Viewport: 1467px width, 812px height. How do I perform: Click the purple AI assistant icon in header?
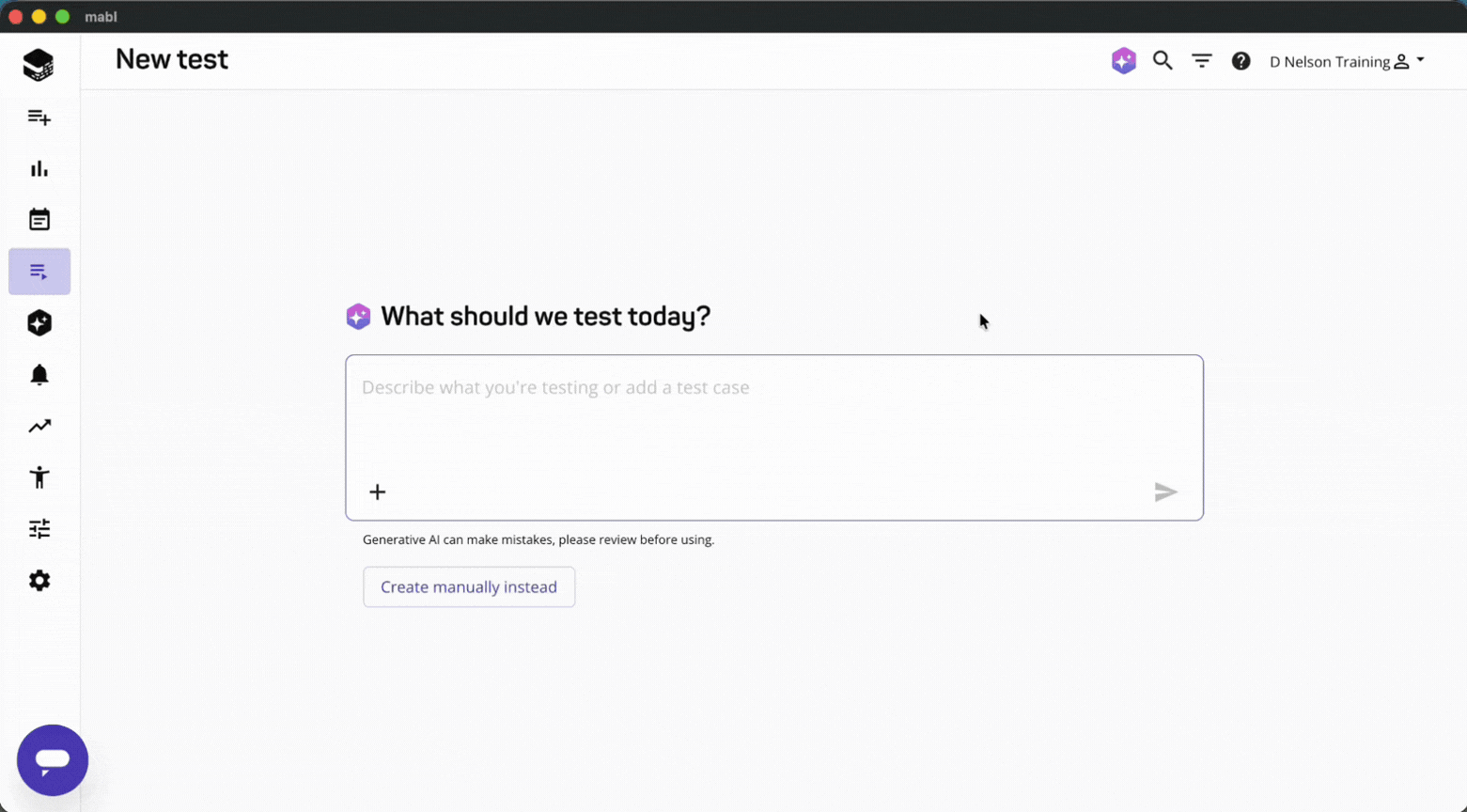click(x=1123, y=61)
